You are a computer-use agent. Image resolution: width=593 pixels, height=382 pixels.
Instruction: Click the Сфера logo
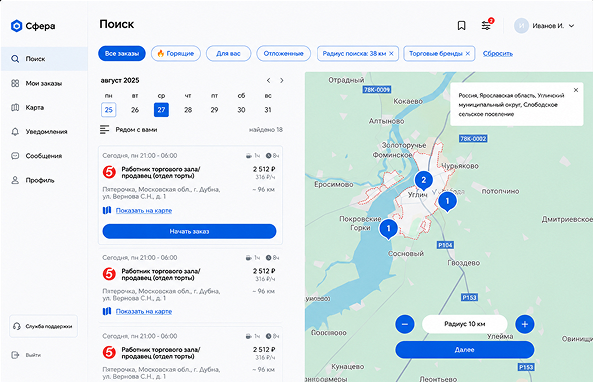(x=33, y=26)
